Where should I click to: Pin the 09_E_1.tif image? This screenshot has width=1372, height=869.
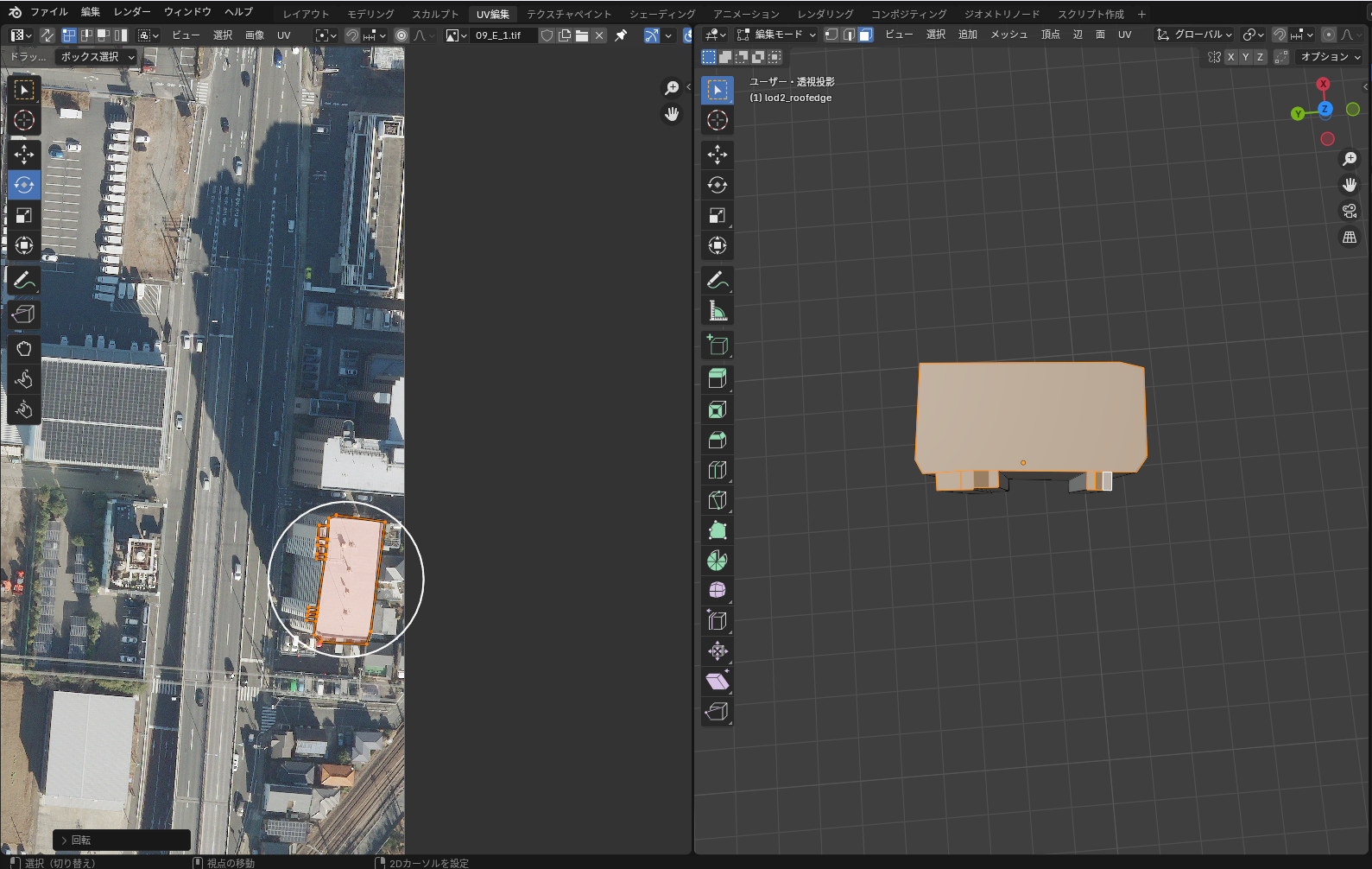(621, 35)
